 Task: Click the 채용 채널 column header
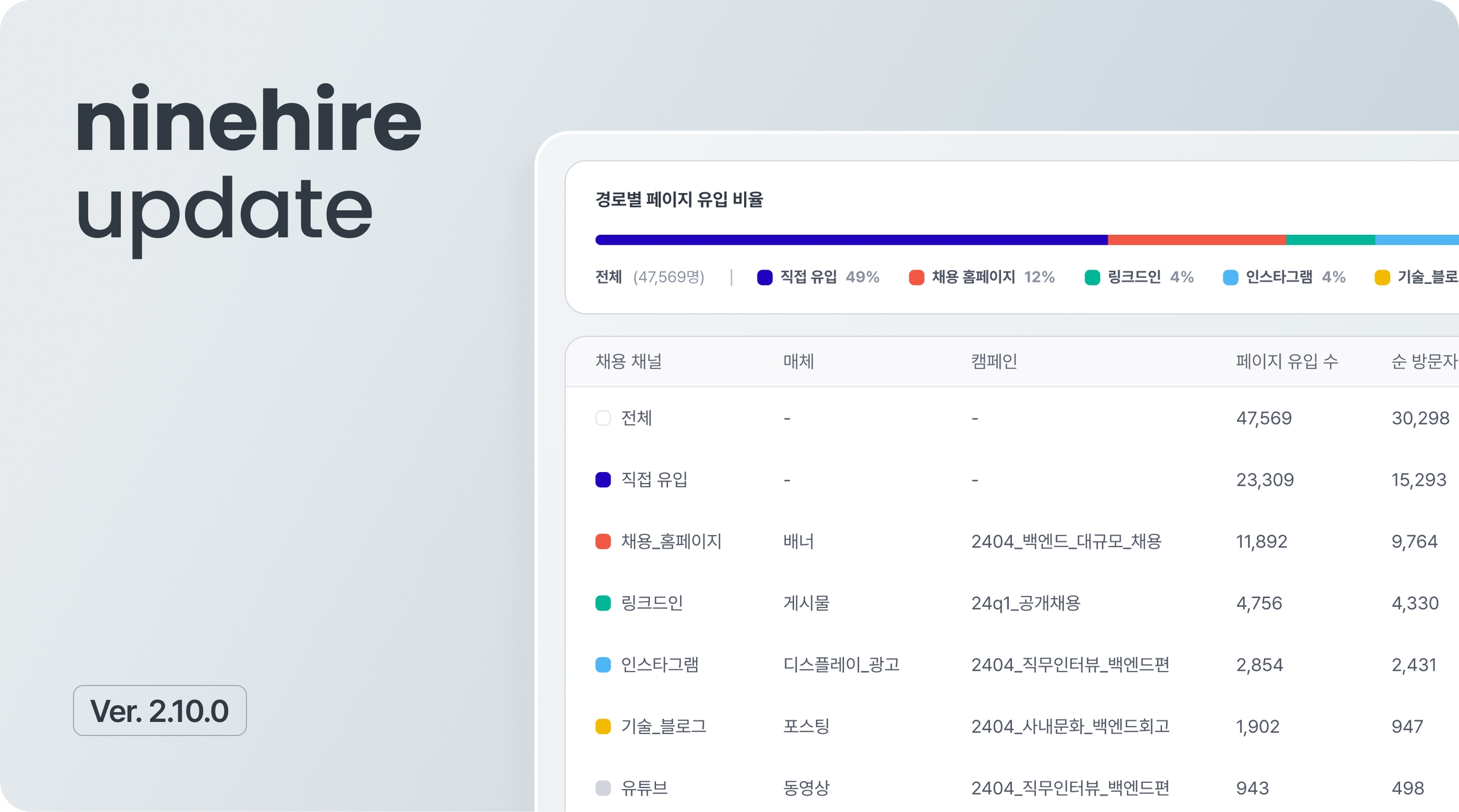coord(628,361)
